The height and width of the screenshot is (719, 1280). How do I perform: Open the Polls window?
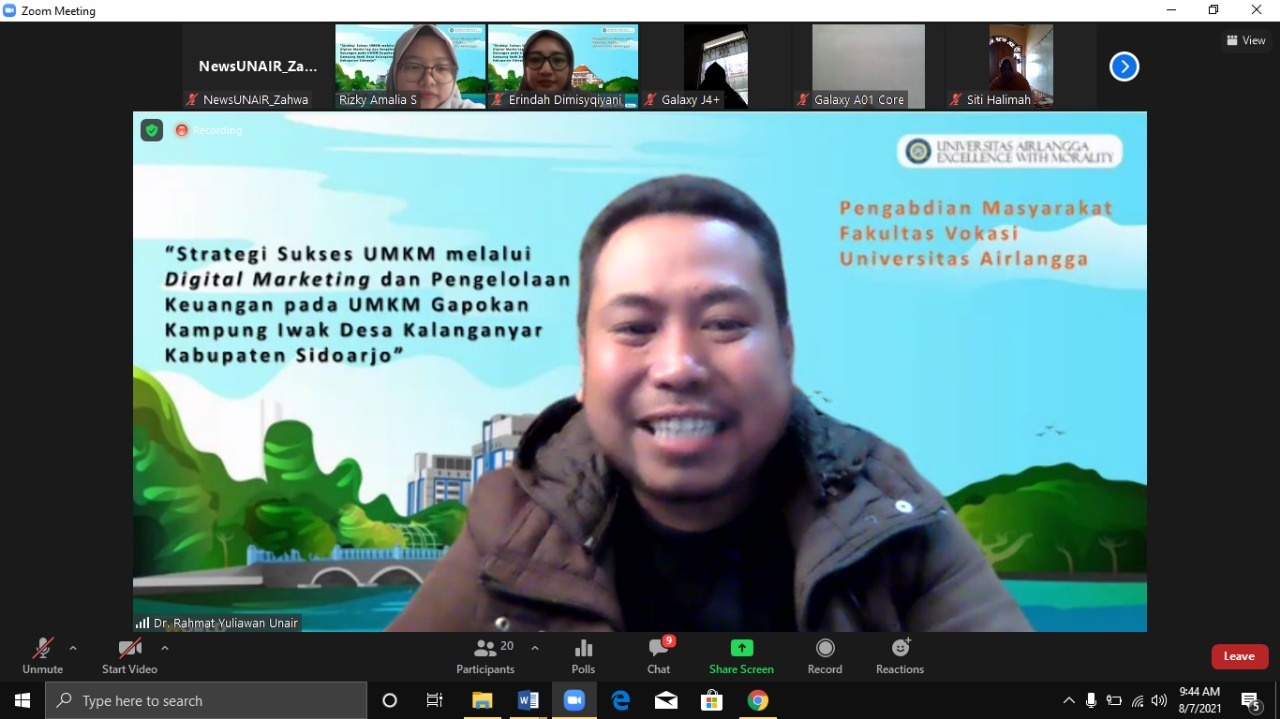coord(583,656)
